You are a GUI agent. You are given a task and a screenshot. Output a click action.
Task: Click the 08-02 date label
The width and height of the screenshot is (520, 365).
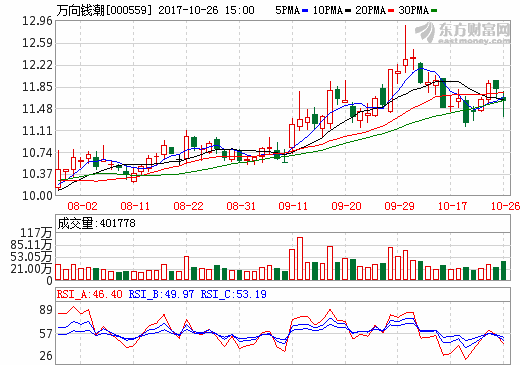[x=82, y=206]
